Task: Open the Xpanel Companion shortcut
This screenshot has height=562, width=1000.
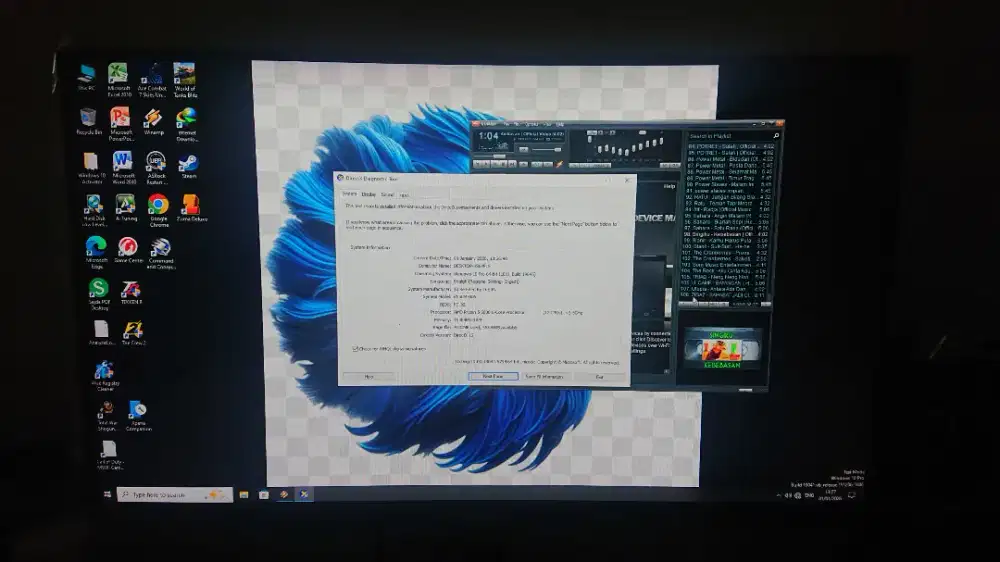Action: pyautogui.click(x=138, y=415)
